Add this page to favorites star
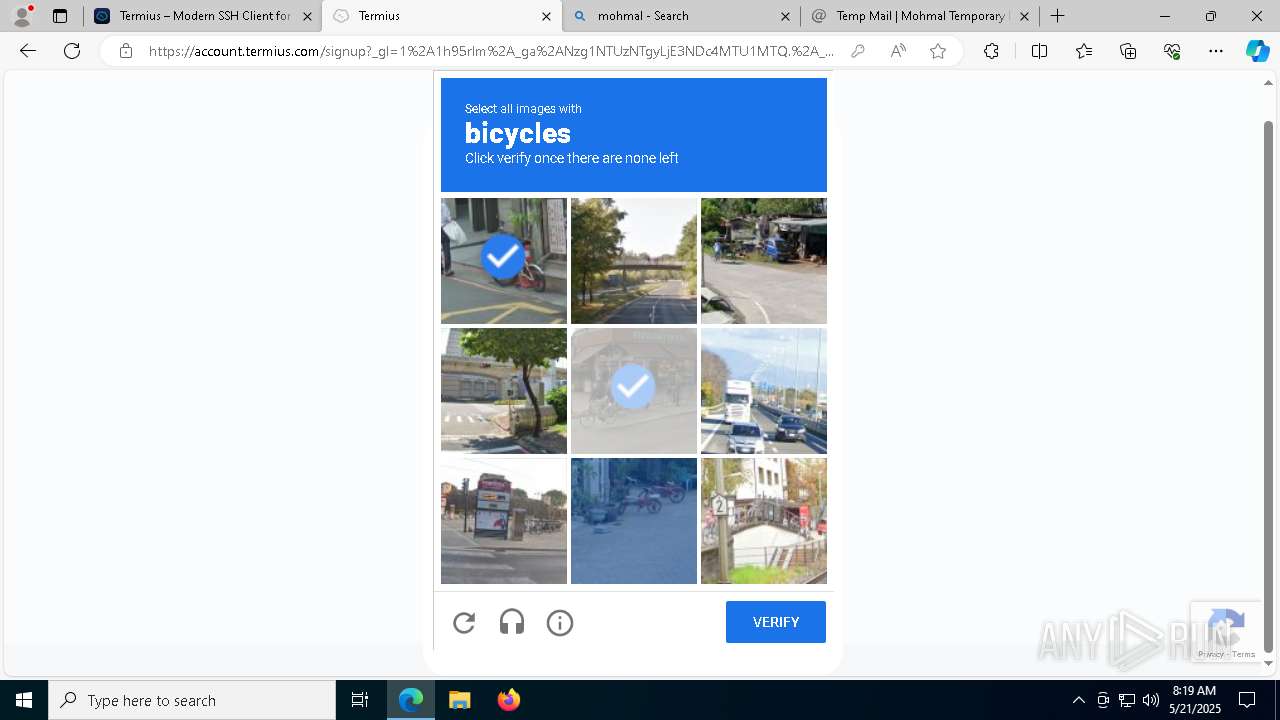Viewport: 1280px width, 720px height. pos(938,51)
